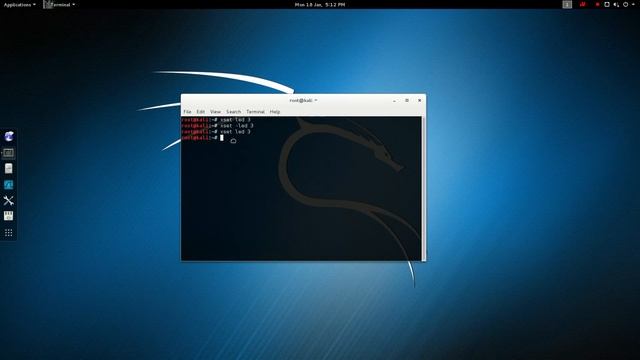Open the Terminal launcher in the dock
This screenshot has height=360, width=640.
(8, 153)
